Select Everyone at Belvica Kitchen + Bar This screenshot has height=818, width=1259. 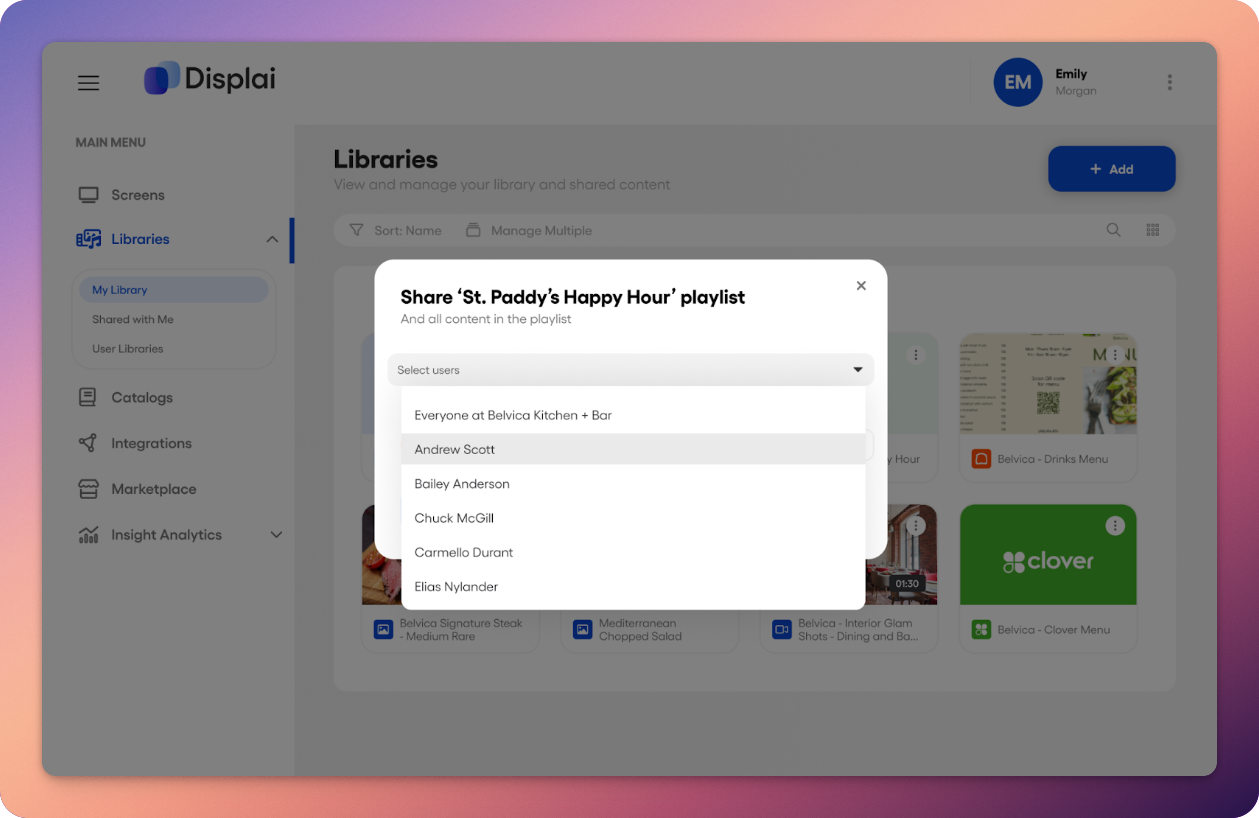[x=633, y=415]
